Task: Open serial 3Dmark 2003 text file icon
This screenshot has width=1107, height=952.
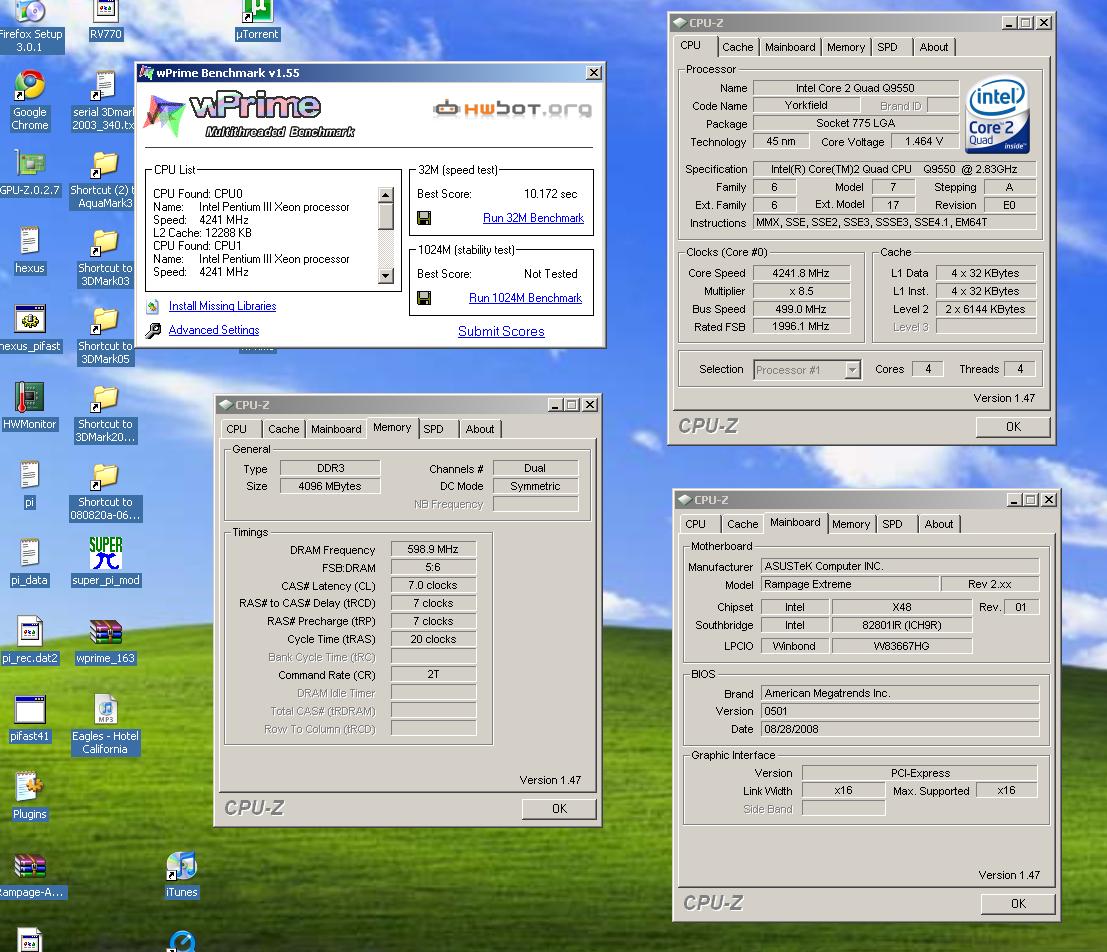Action: (x=104, y=86)
